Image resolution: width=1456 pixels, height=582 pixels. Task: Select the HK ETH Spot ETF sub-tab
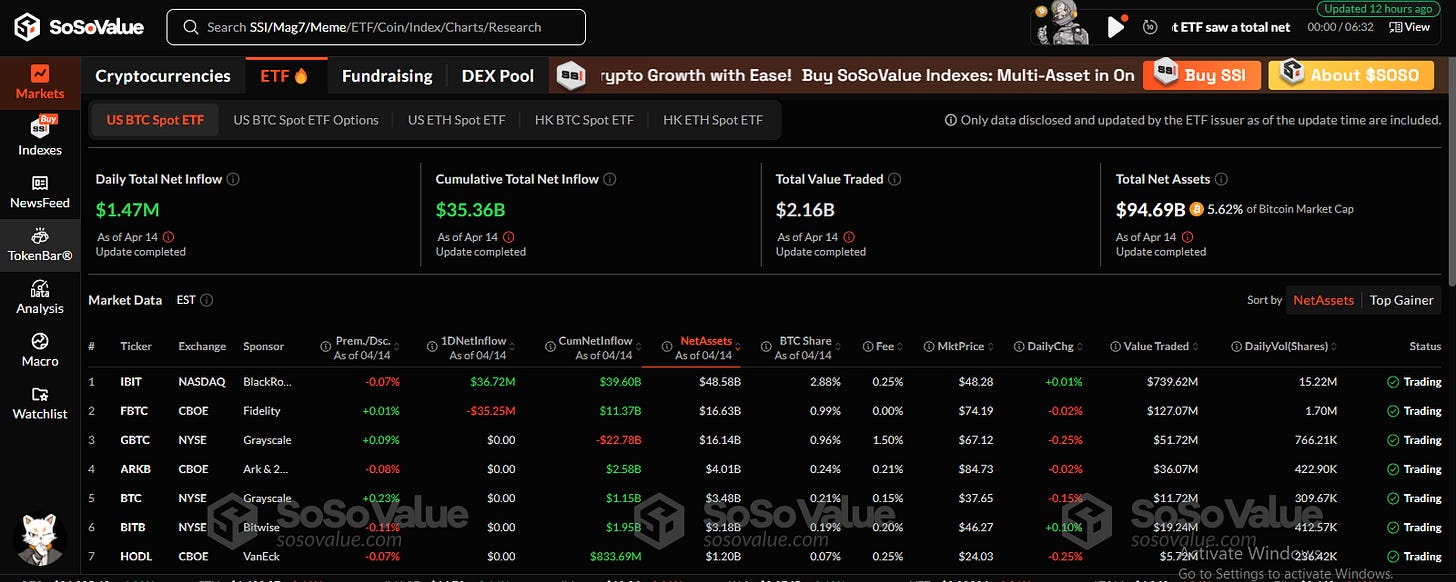pos(713,120)
